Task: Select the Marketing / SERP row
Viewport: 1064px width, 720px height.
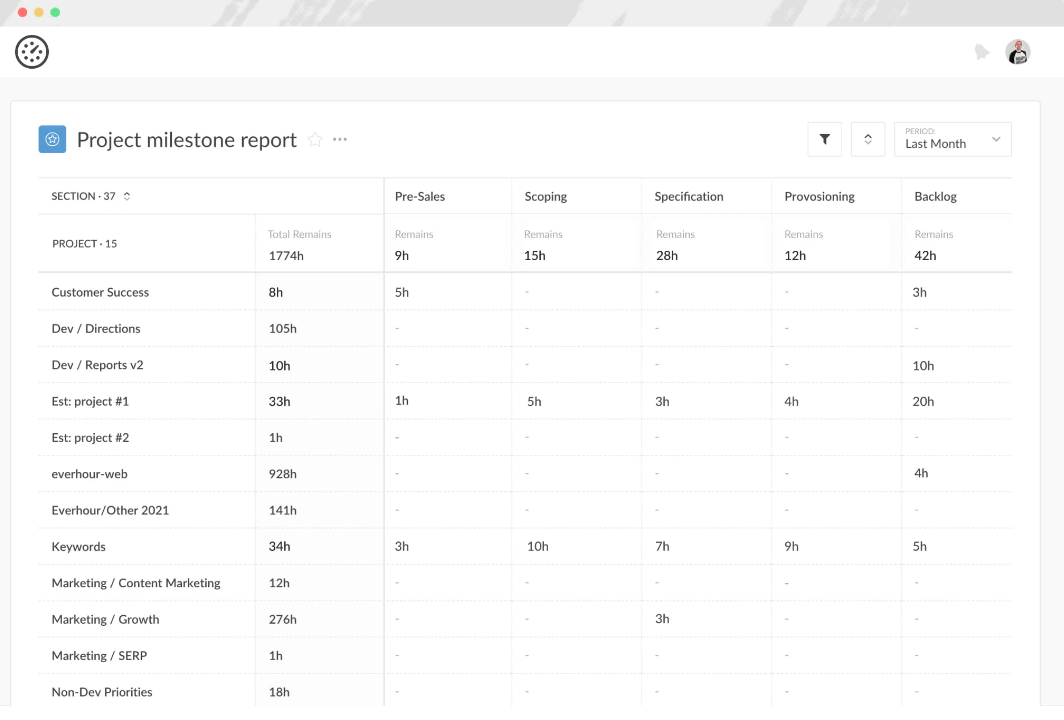Action: click(x=525, y=656)
